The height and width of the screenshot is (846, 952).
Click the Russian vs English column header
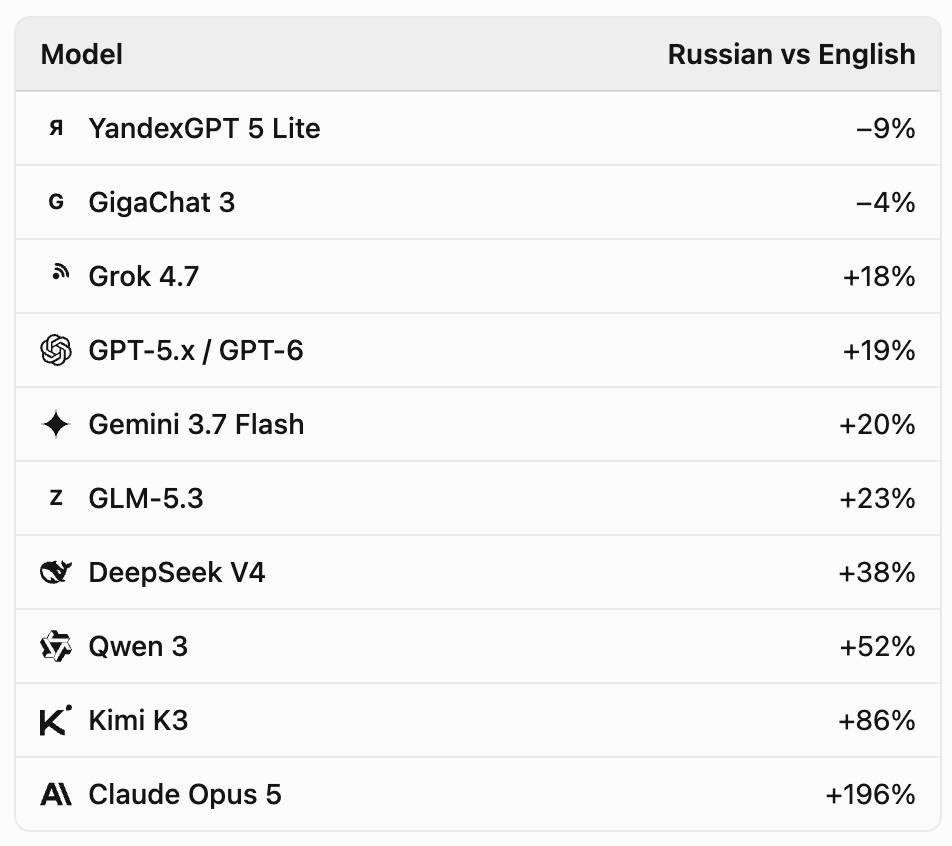click(x=792, y=54)
